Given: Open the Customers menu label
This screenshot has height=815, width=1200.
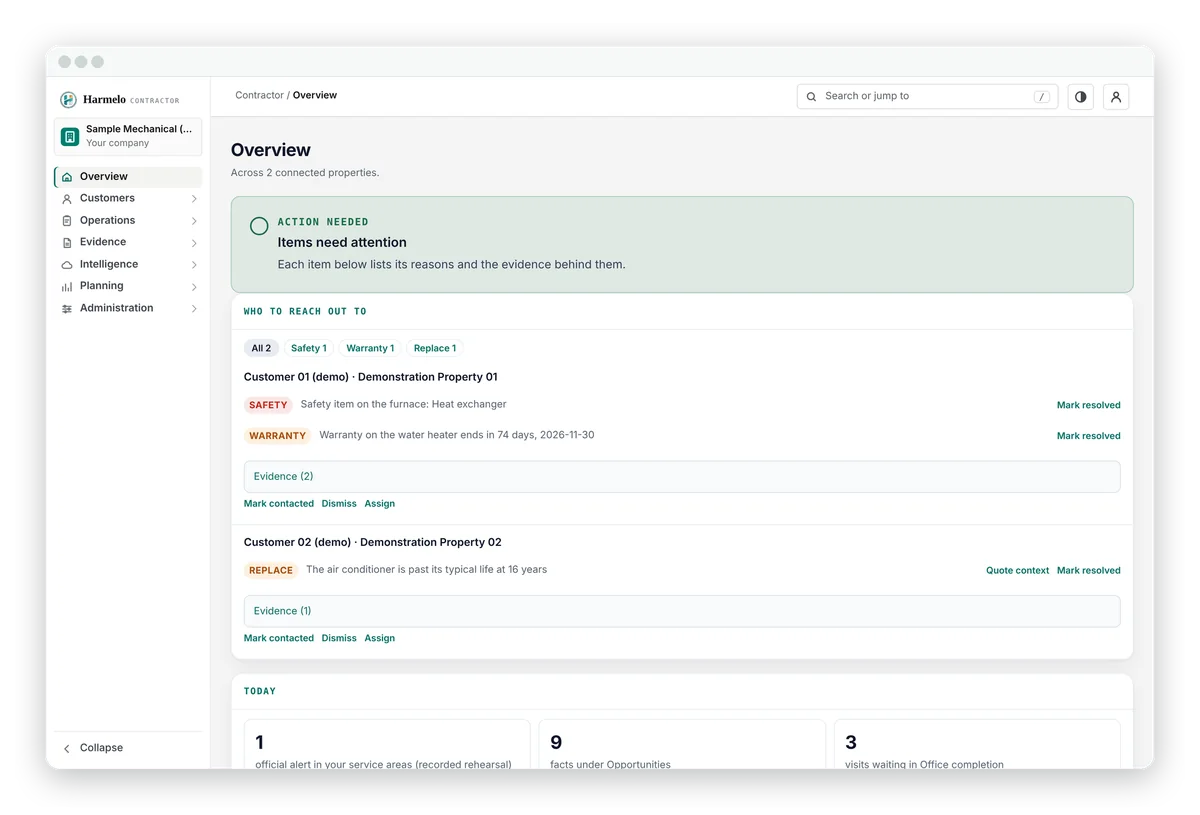Looking at the screenshot, I should click(107, 198).
